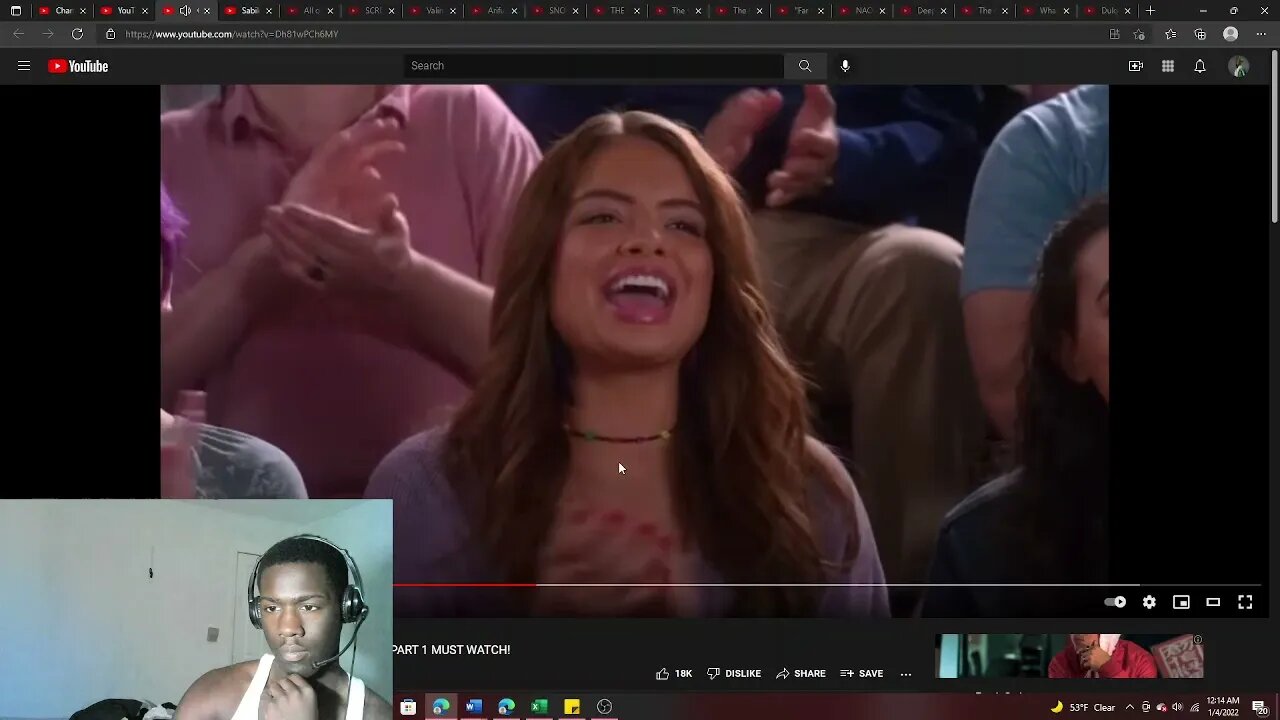Go to YouTube home via logo
Viewport: 1280px width, 720px height.
[x=78, y=66]
